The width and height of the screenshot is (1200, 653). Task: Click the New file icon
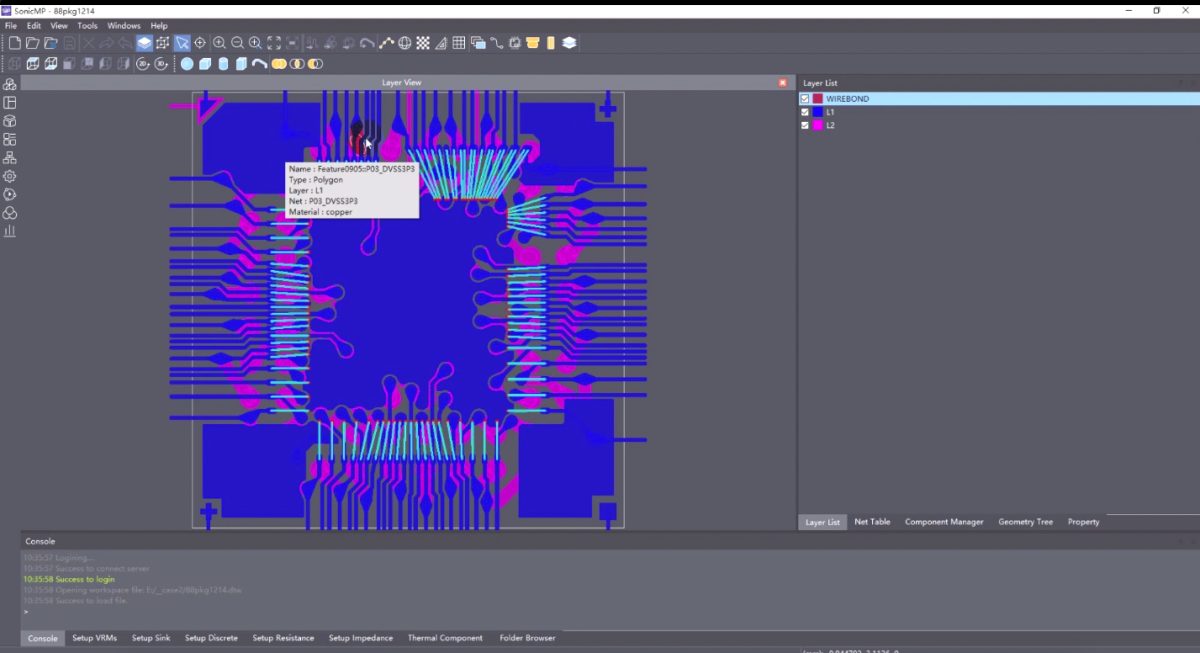(x=15, y=43)
